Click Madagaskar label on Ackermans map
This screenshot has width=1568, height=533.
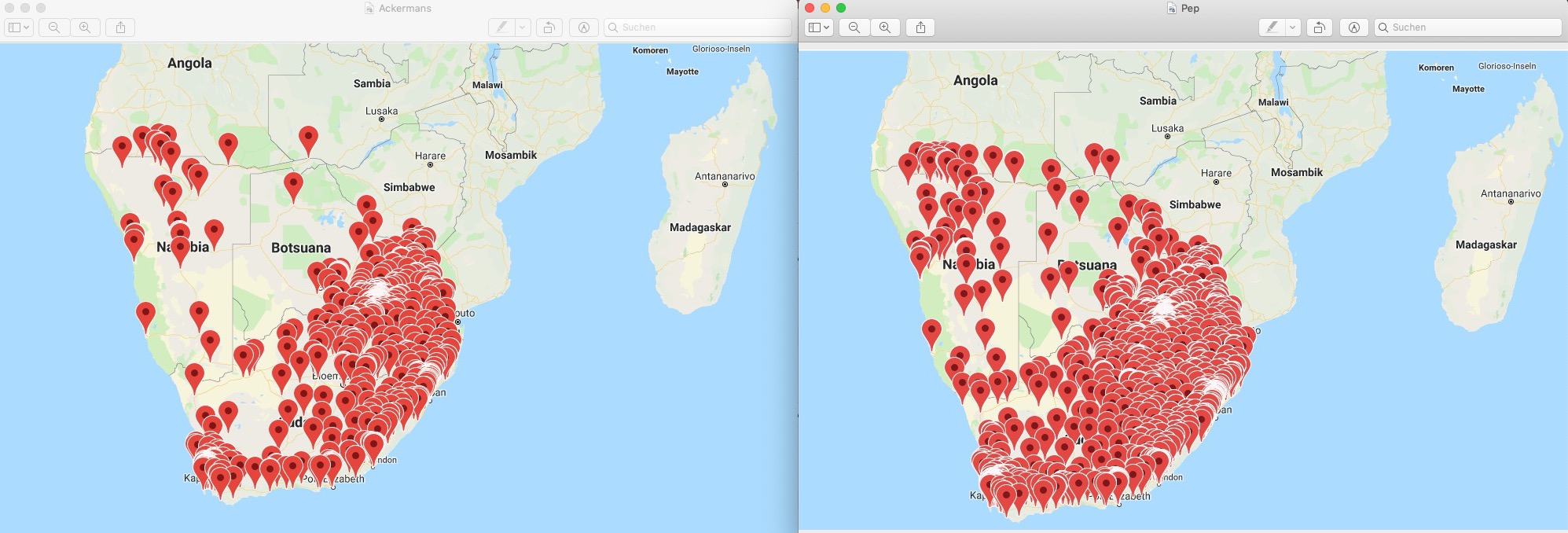tap(700, 227)
